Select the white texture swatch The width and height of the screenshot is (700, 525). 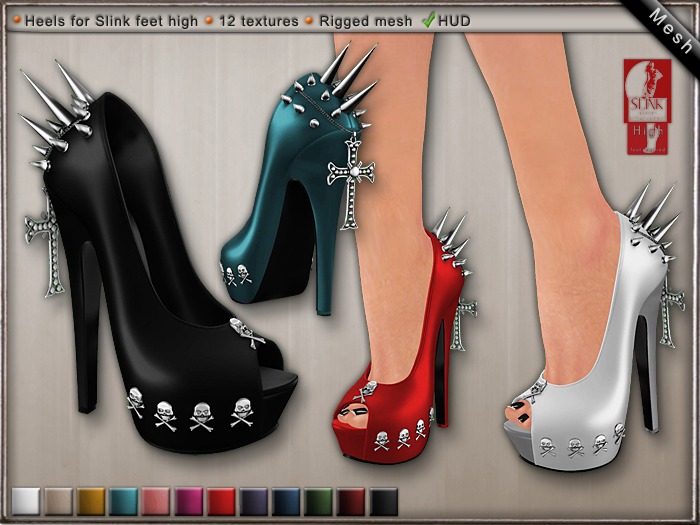coord(25,501)
